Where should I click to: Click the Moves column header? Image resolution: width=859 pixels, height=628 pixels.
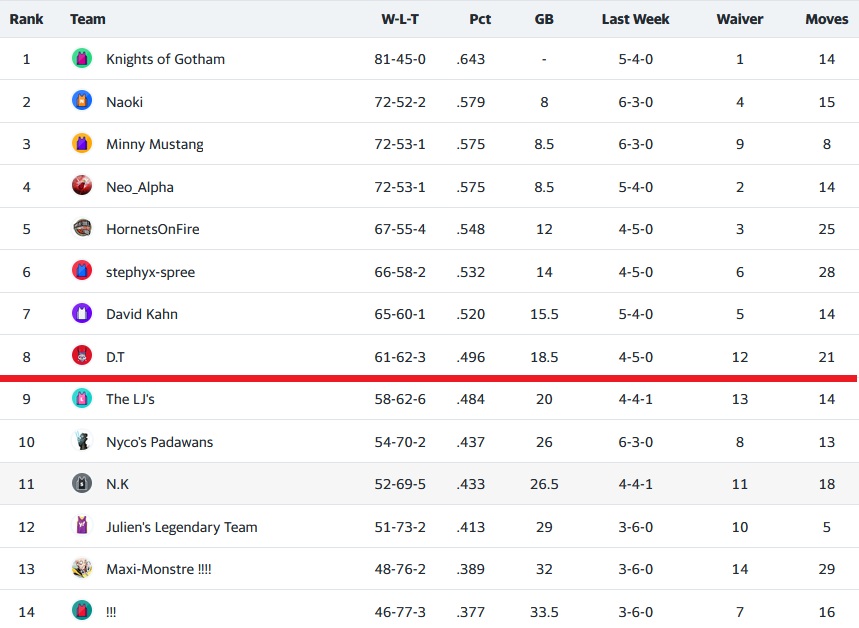(826, 19)
